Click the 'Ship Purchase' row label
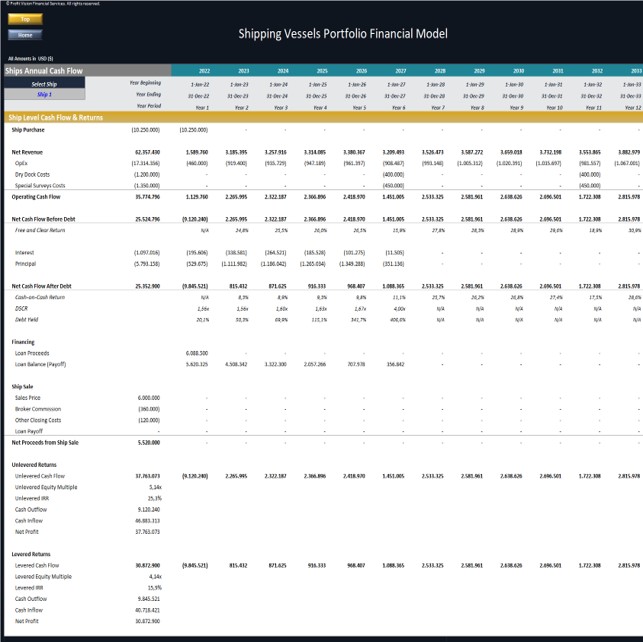 [x=28, y=130]
